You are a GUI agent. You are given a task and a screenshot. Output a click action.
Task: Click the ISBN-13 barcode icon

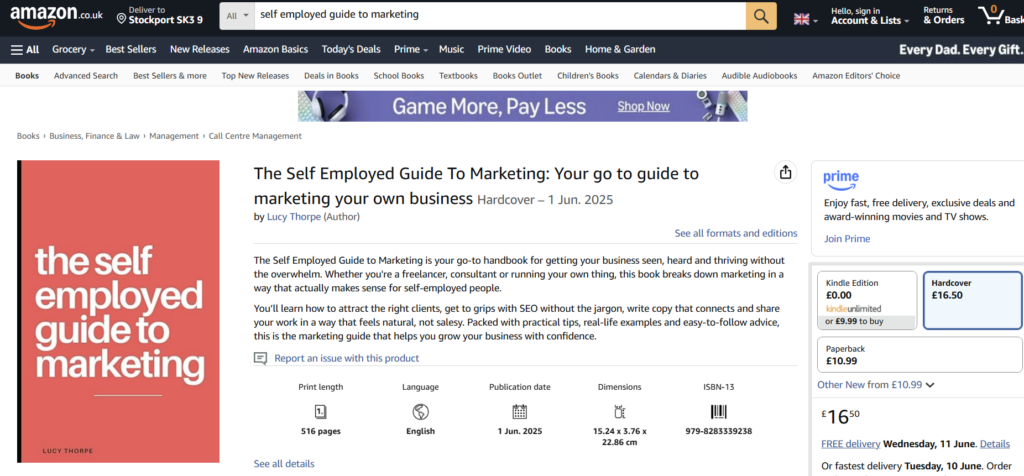click(718, 411)
